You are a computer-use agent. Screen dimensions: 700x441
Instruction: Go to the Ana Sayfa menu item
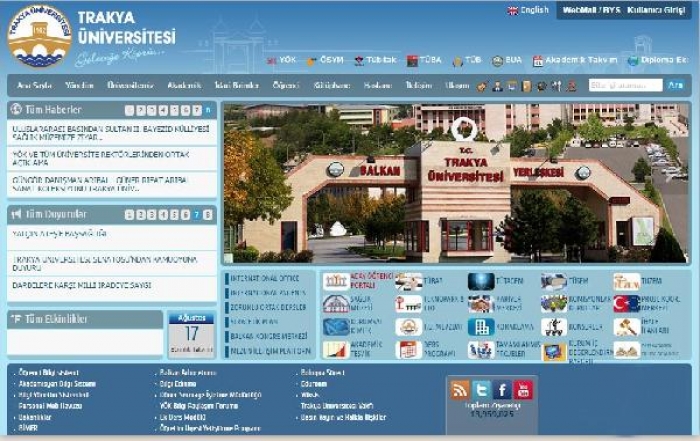coord(34,85)
